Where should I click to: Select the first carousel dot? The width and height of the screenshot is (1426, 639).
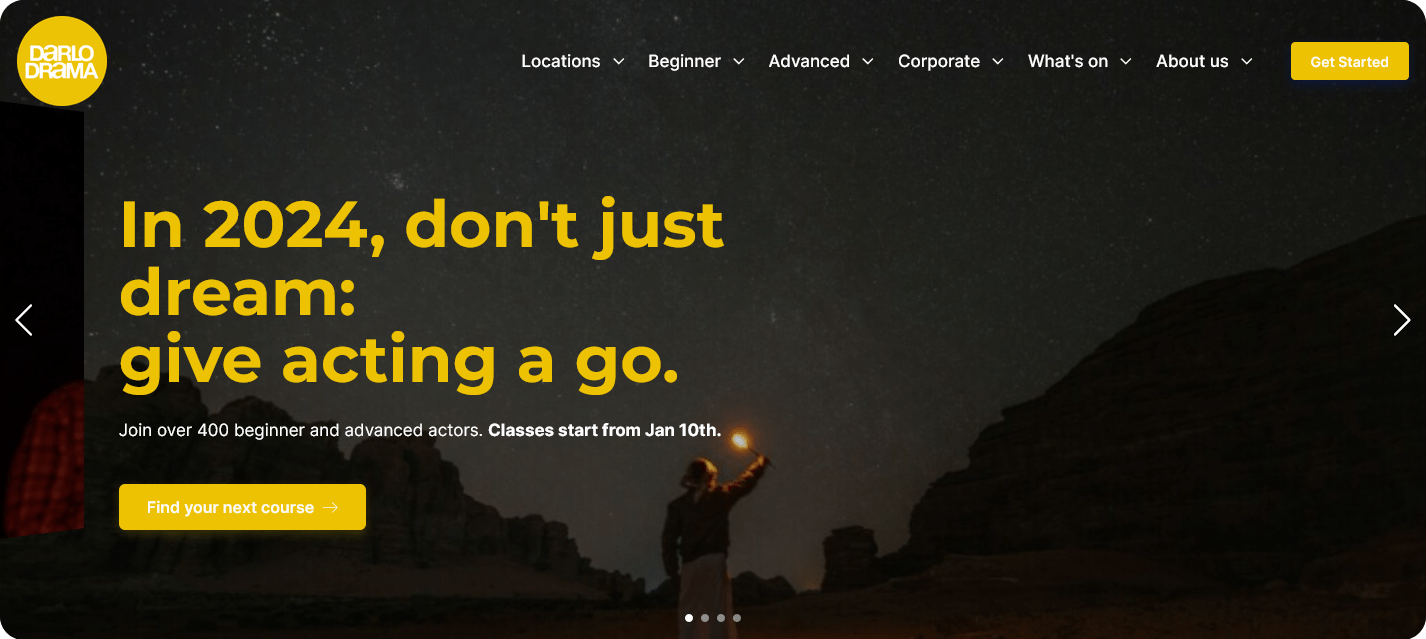[x=689, y=618]
